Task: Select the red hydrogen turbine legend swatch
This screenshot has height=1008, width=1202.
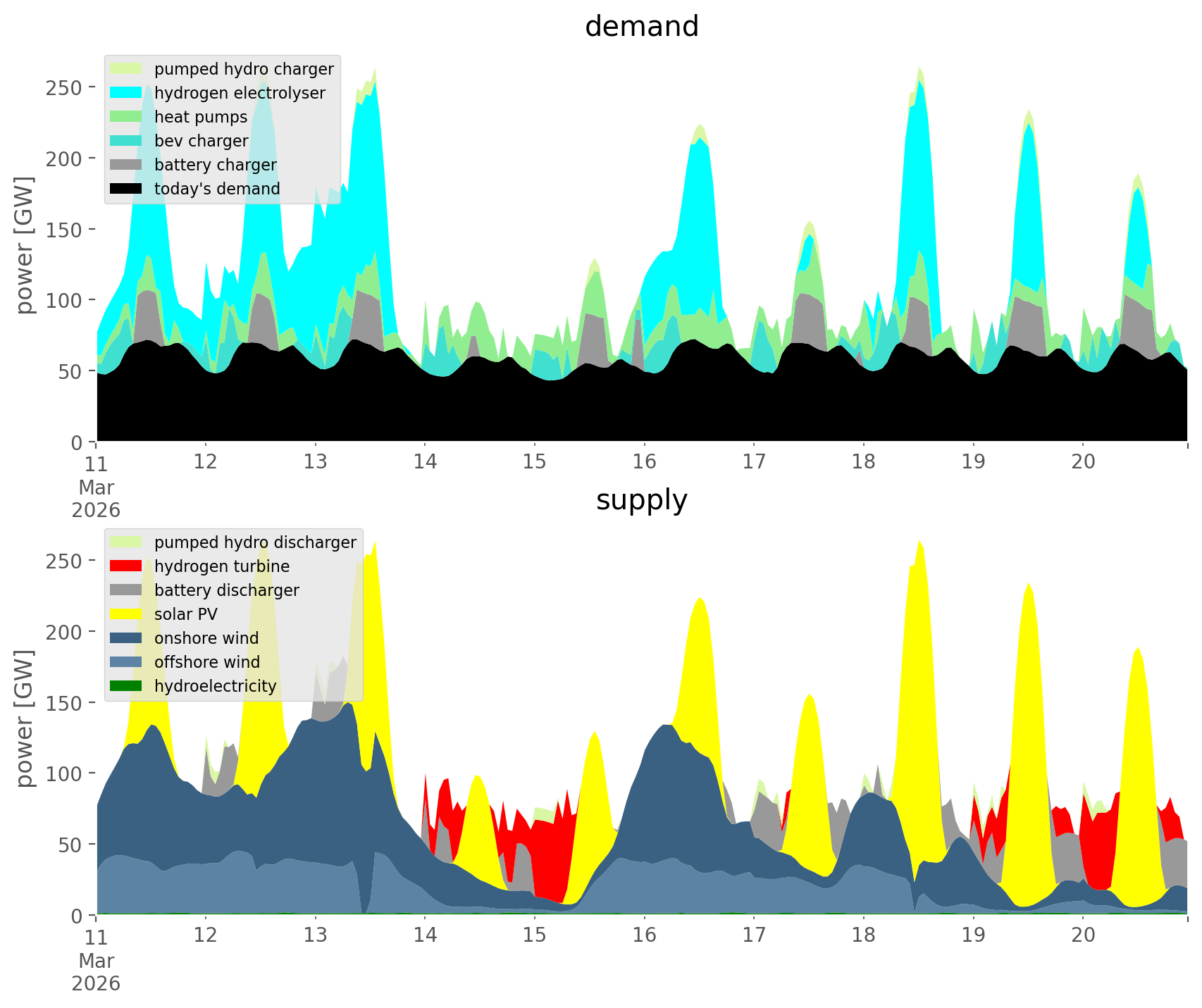Action: coord(126,566)
